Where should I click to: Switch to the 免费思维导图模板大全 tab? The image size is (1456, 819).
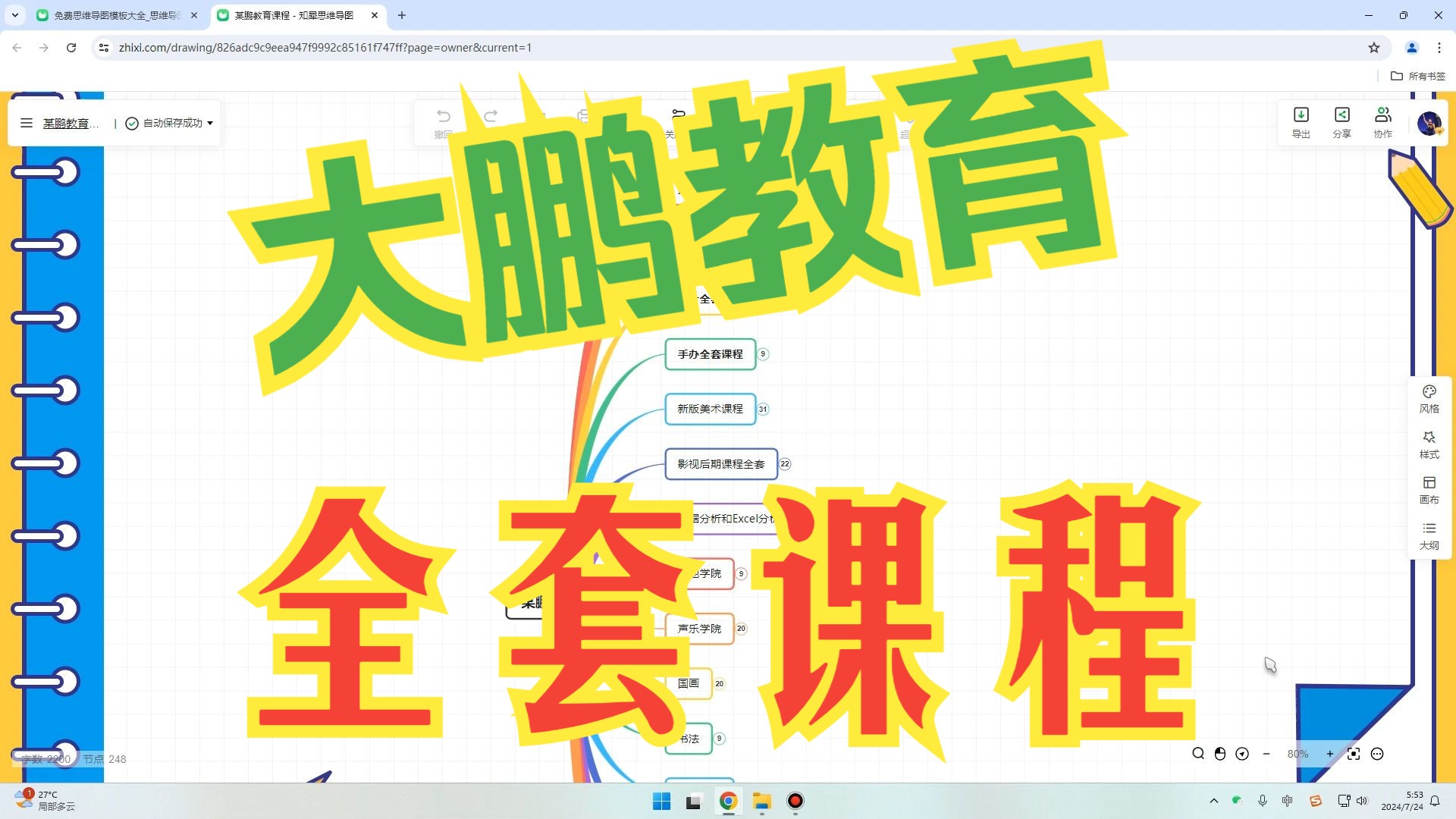point(116,15)
